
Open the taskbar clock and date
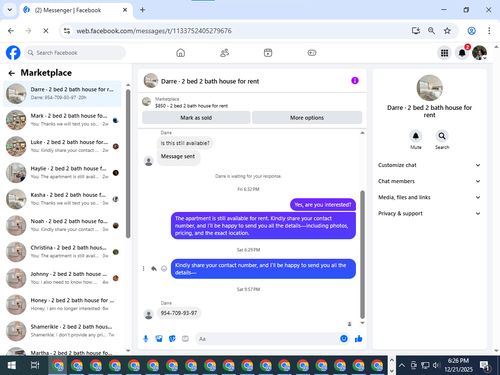pos(458,365)
